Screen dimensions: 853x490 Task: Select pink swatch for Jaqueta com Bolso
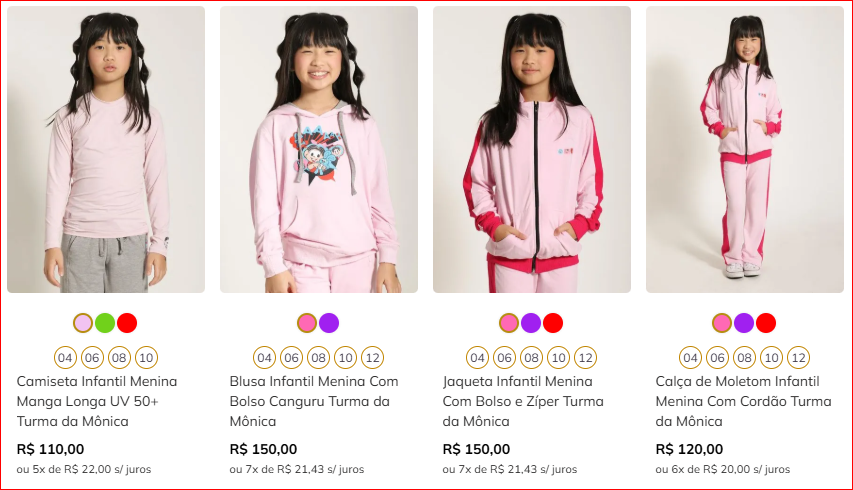coord(509,323)
